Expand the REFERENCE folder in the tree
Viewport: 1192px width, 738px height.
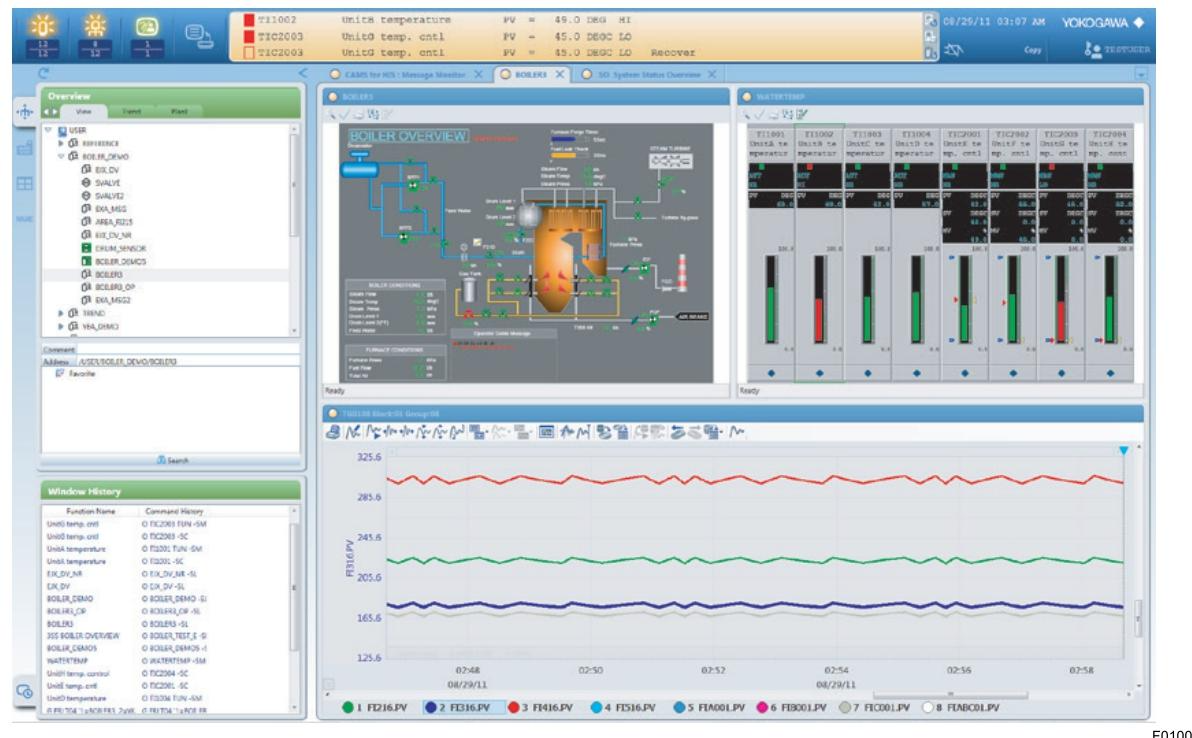61,144
